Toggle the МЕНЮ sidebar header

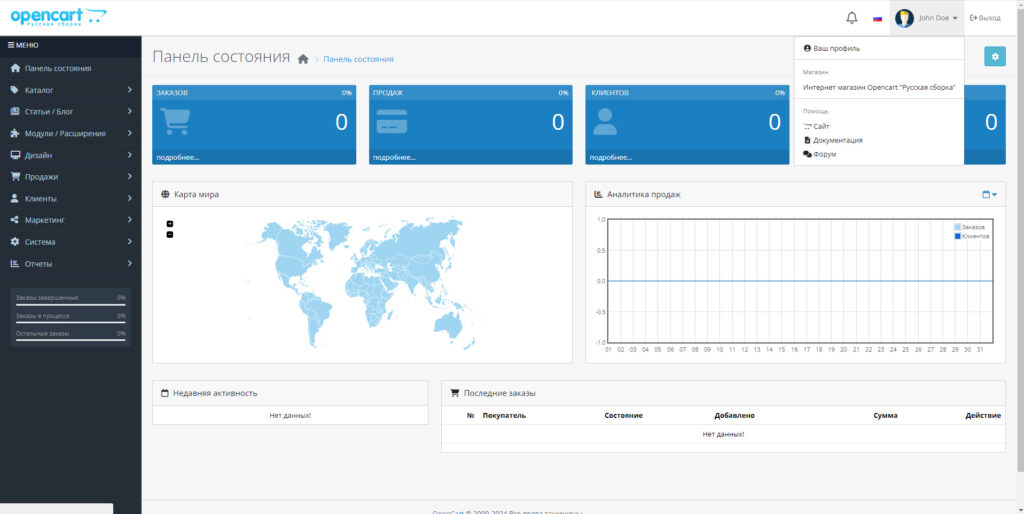click(71, 45)
